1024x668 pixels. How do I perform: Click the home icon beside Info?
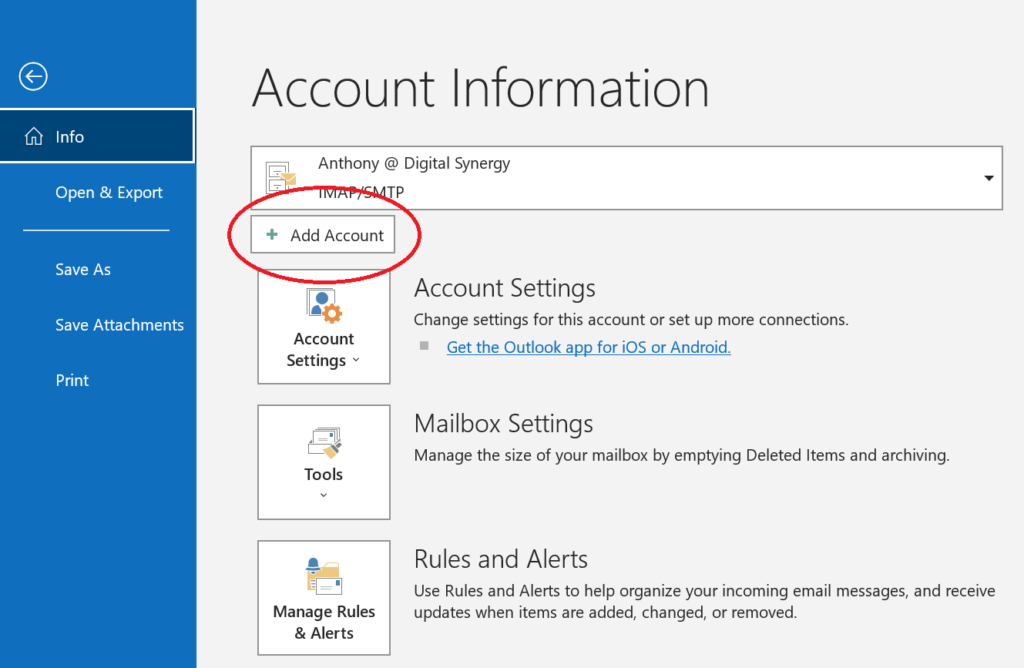35,136
